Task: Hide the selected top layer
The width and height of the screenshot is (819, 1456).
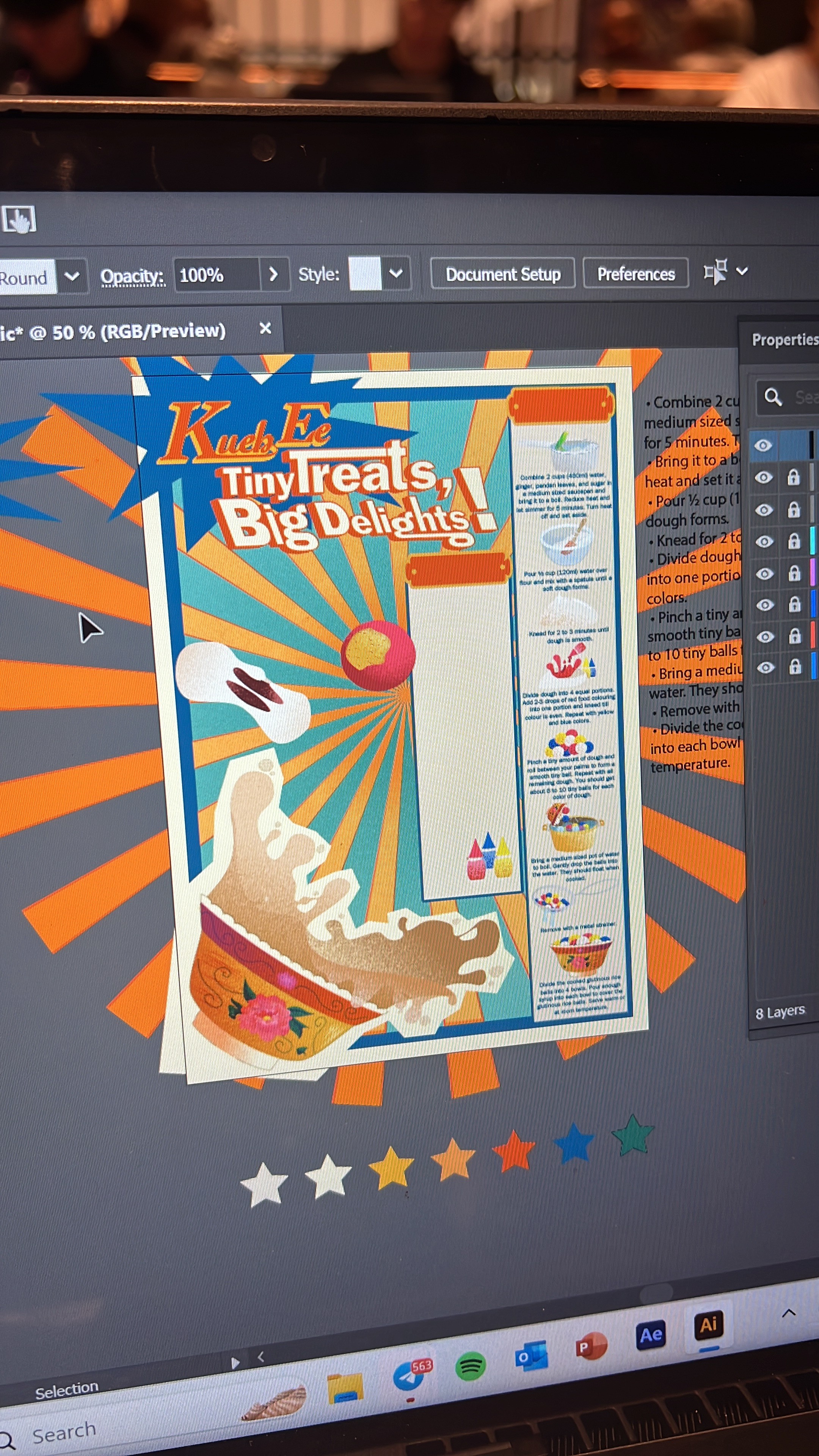Action: (763, 446)
